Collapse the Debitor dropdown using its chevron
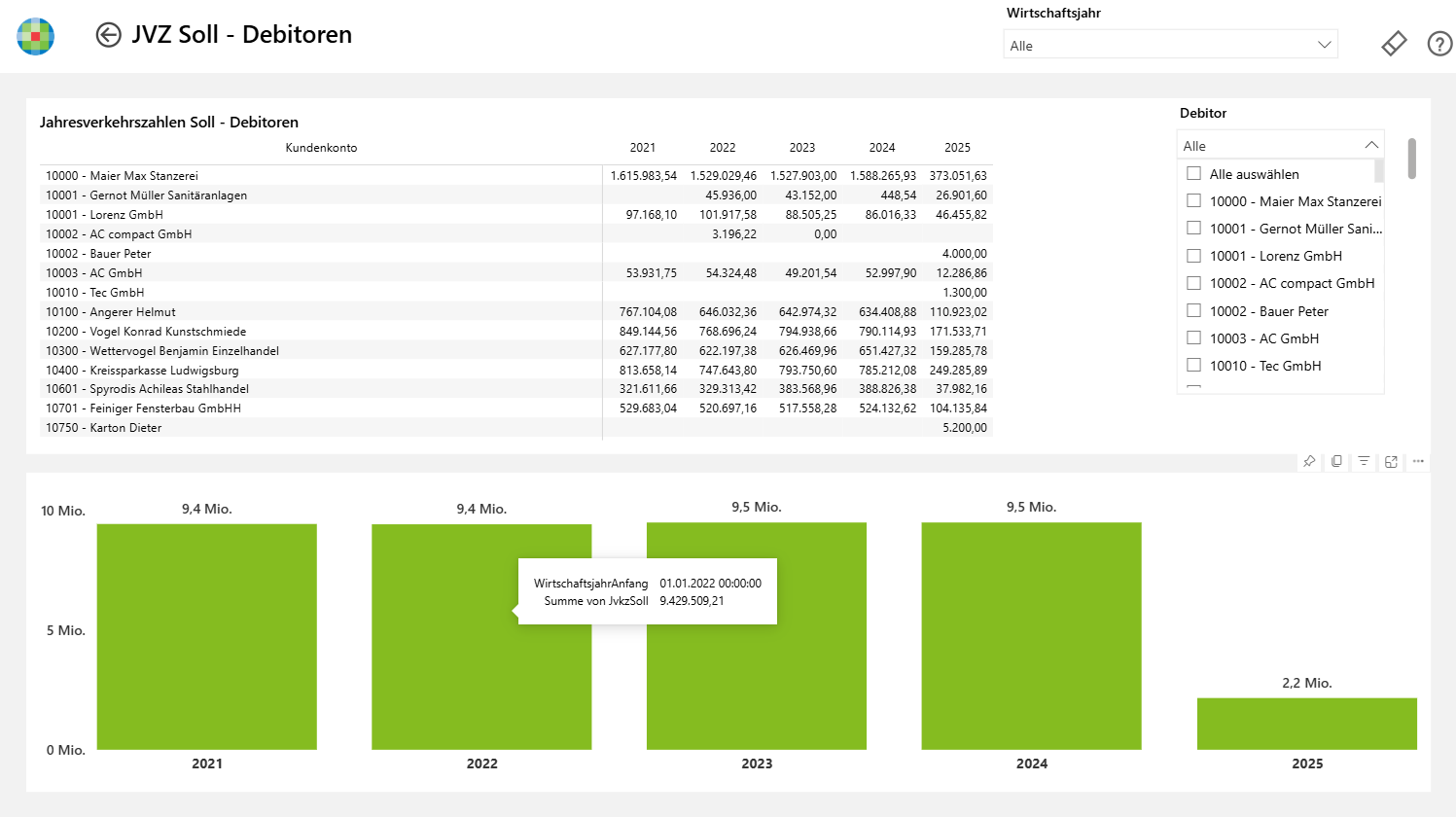The height and width of the screenshot is (817, 1456). point(1371,145)
